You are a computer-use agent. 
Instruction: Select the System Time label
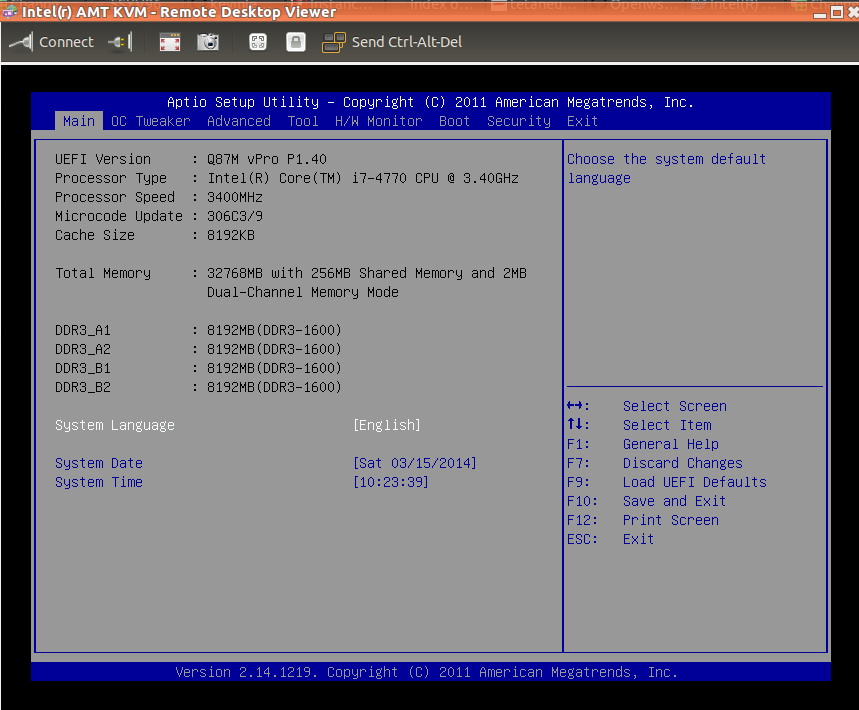coord(99,482)
